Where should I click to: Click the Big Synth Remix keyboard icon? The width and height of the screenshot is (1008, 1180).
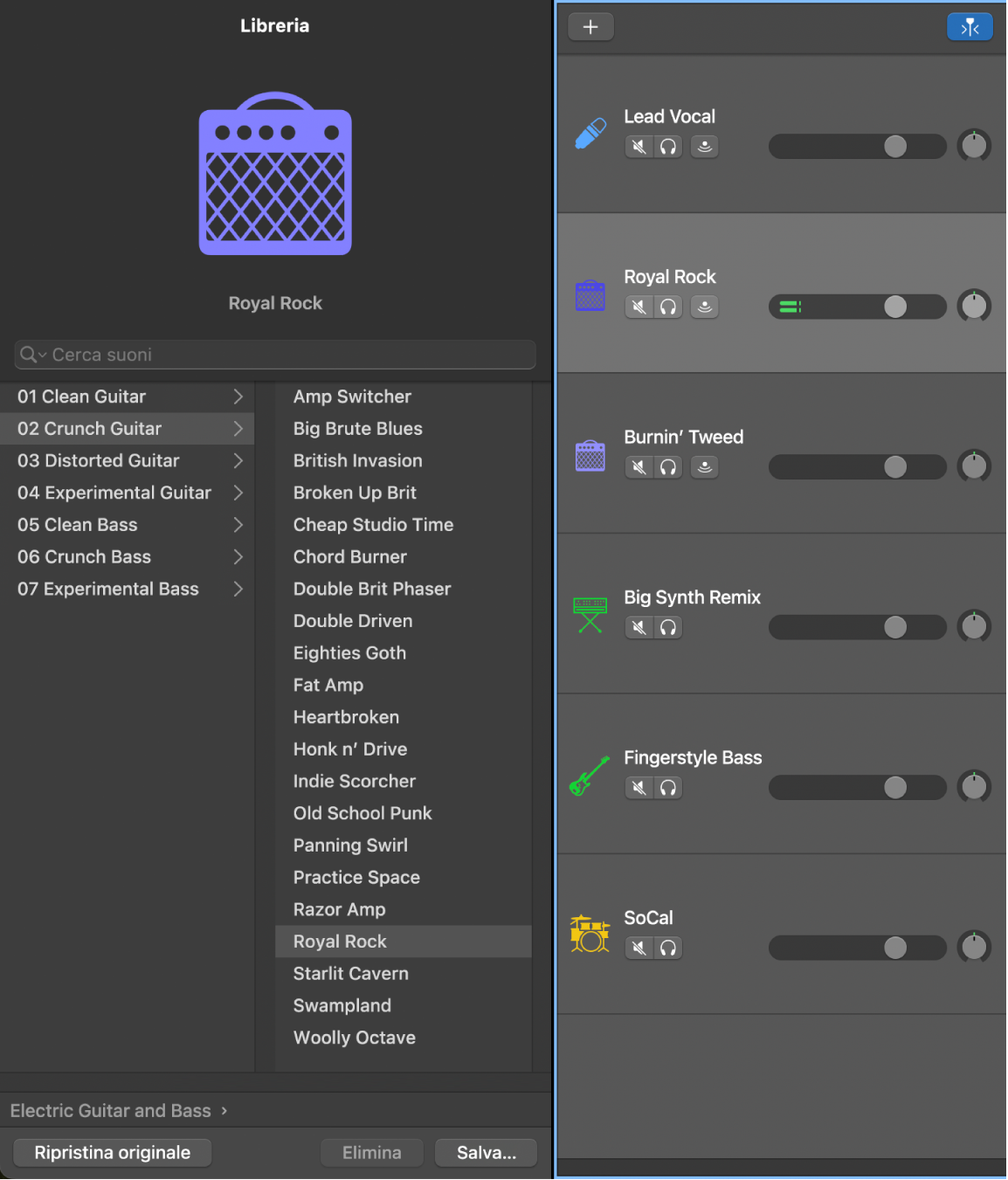(590, 614)
